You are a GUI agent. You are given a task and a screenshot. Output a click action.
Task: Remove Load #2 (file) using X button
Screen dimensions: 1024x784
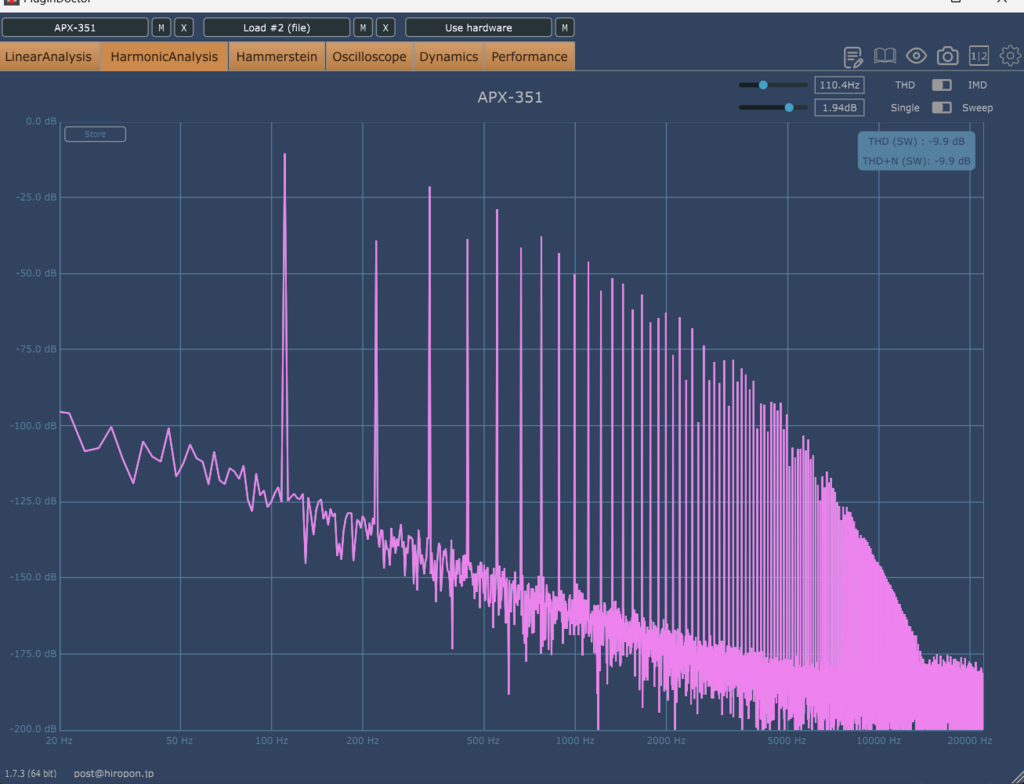point(385,27)
